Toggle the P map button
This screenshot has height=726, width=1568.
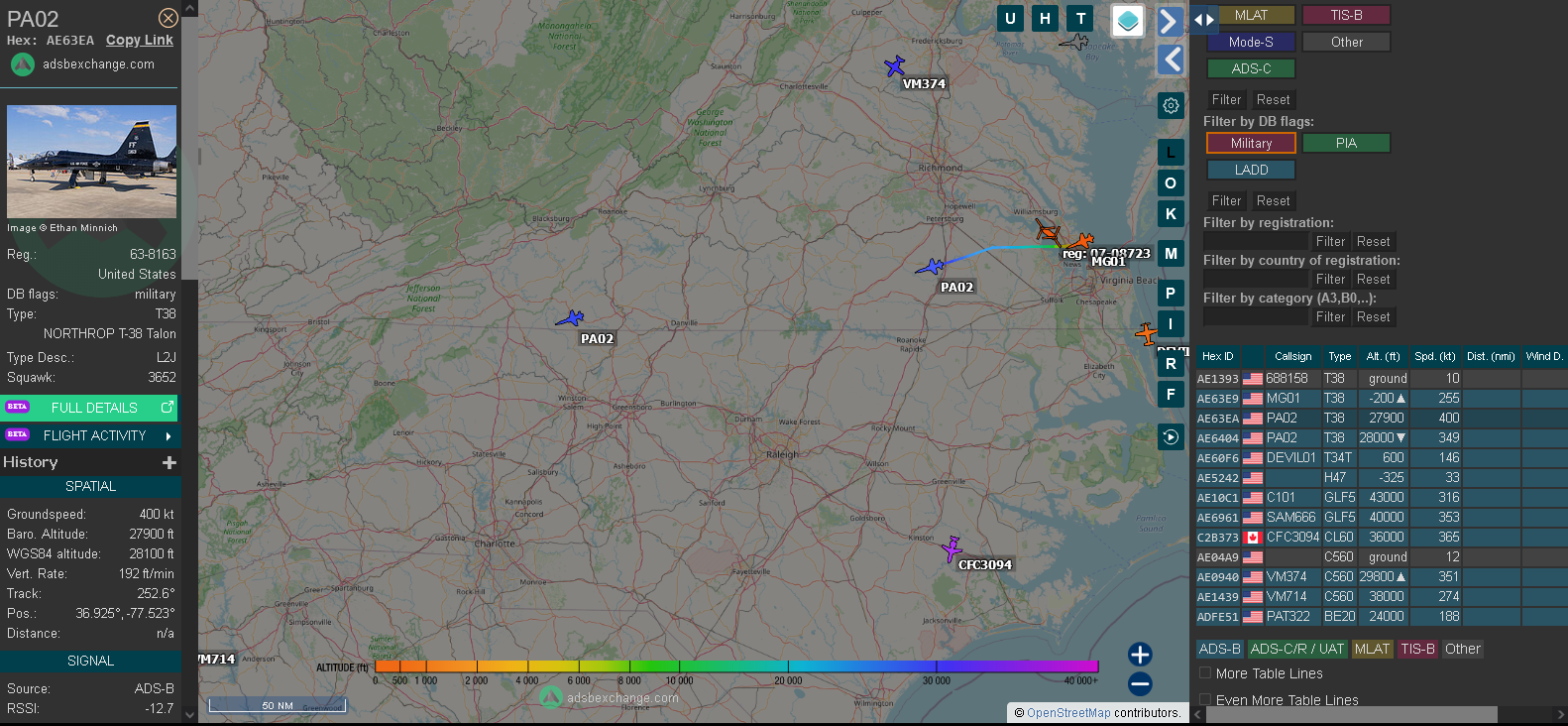(1171, 294)
